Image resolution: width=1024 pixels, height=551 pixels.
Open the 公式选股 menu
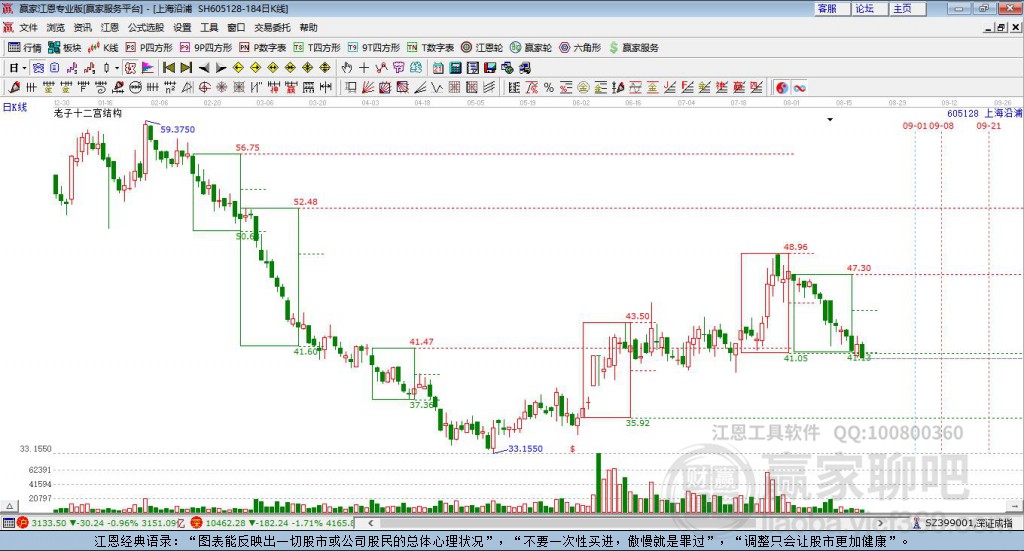(146, 27)
